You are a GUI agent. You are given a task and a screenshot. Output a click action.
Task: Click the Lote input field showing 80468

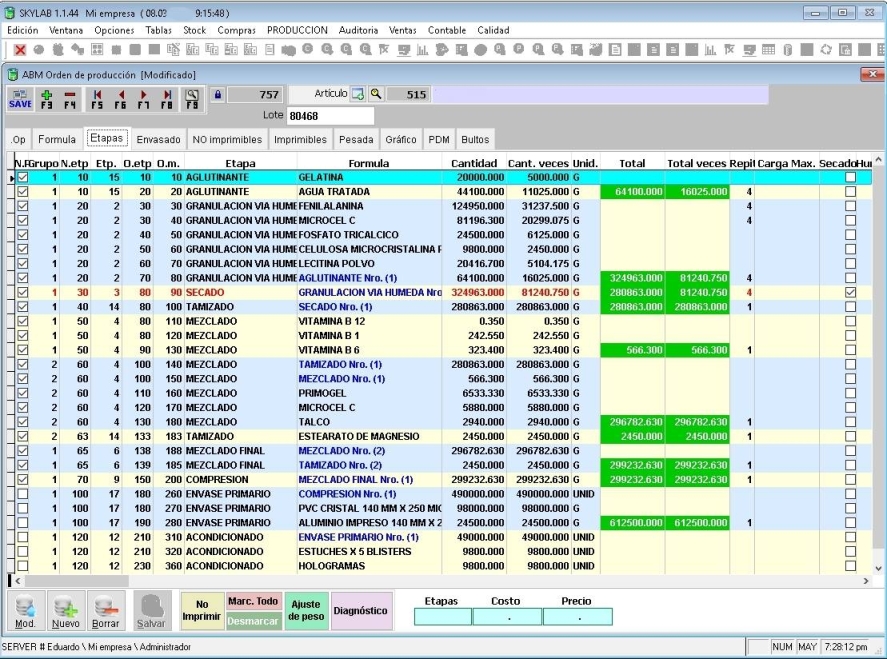pos(330,116)
